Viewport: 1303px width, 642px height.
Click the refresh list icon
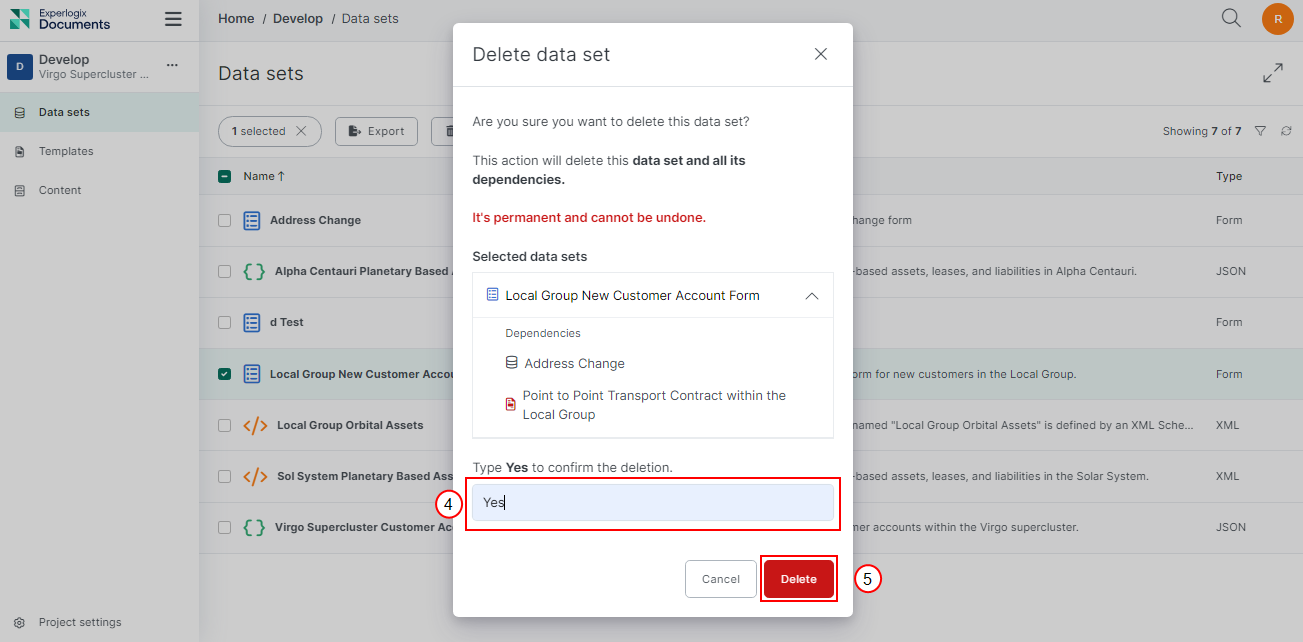pos(1286,131)
